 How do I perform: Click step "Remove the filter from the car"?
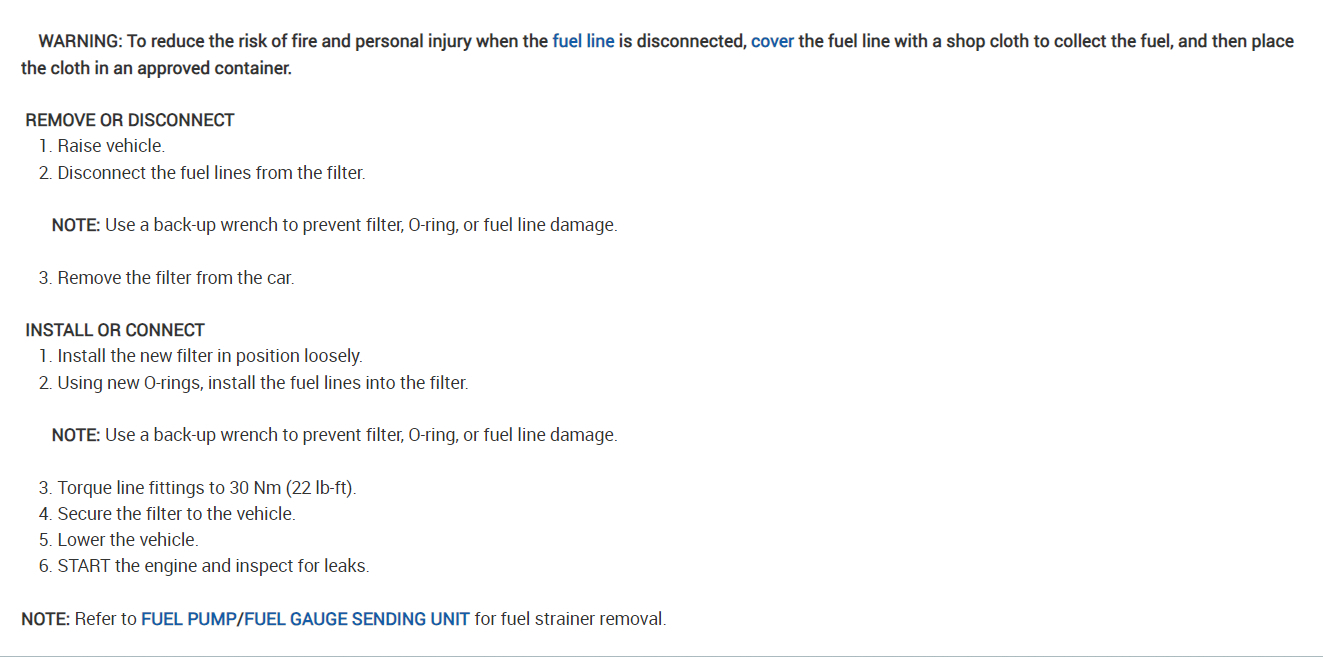pyautogui.click(x=176, y=278)
